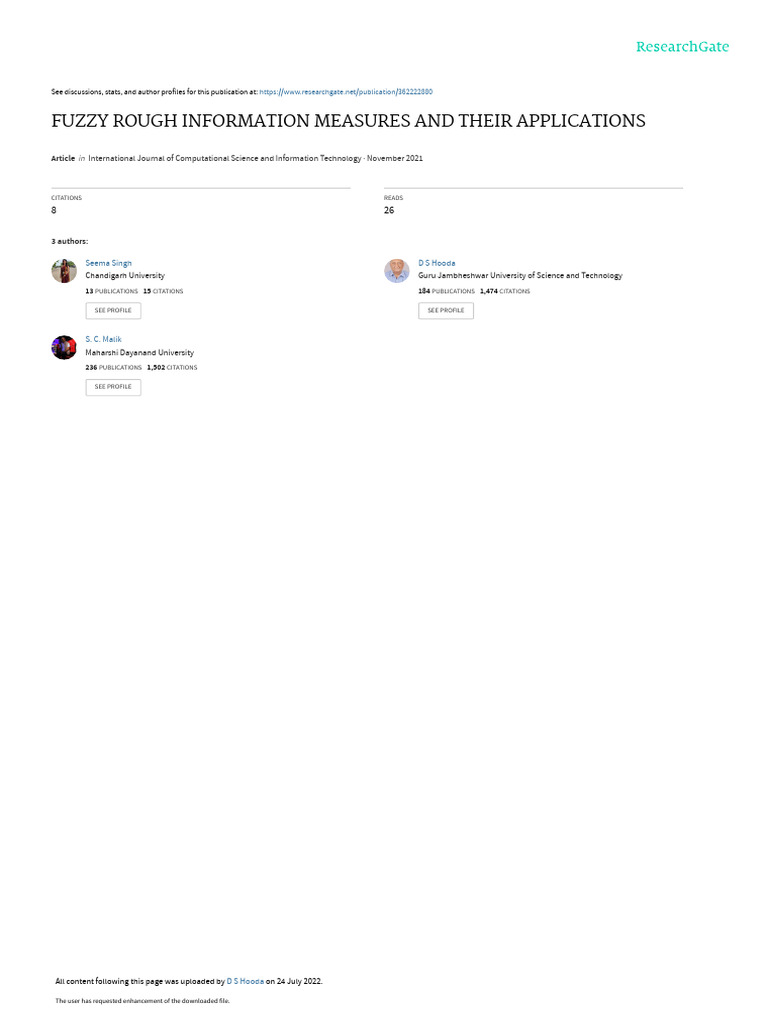Click See Profile under S. C. Malik
Viewport: 768px width, 1024px height.
coord(113,387)
